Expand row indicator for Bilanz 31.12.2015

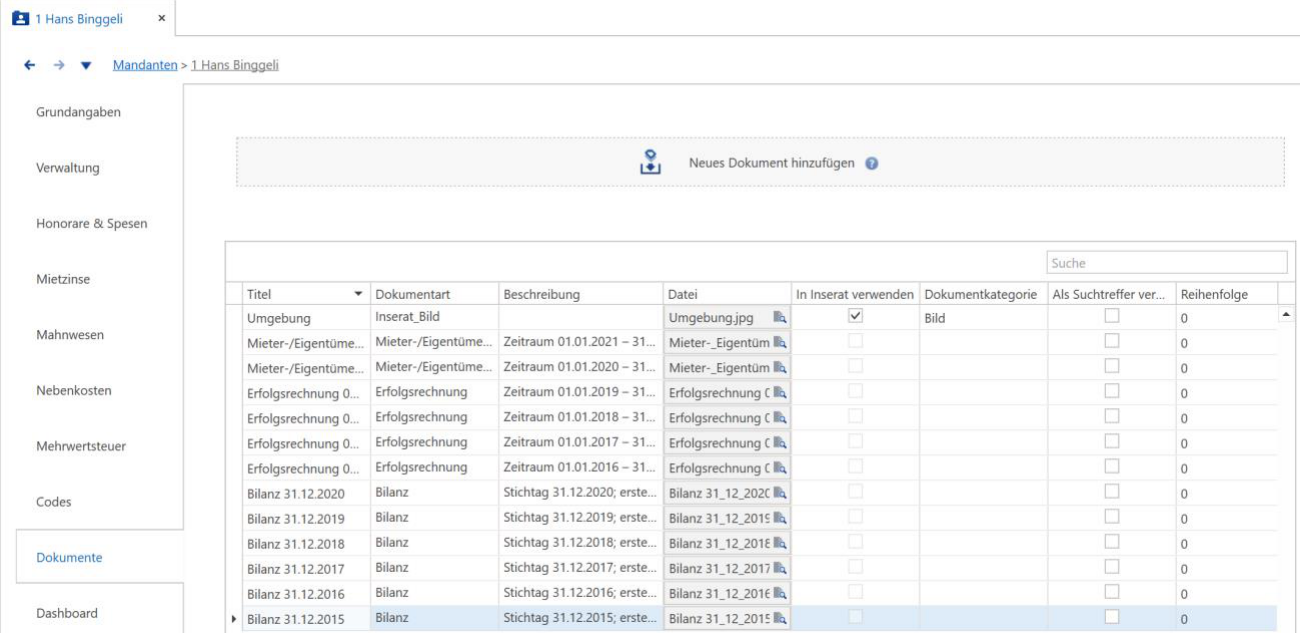(235, 619)
